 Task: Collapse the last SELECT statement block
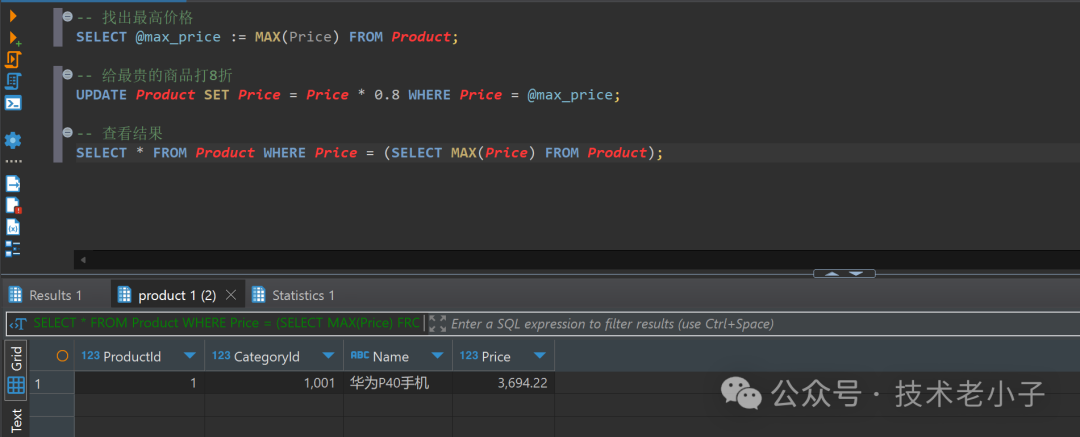pos(66,133)
